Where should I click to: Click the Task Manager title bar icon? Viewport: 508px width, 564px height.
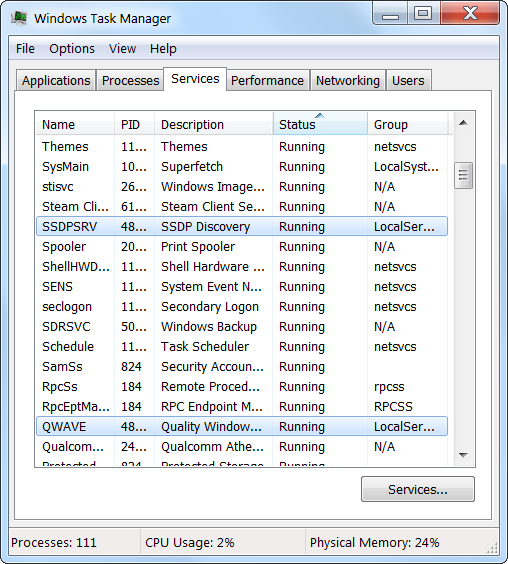(x=19, y=18)
